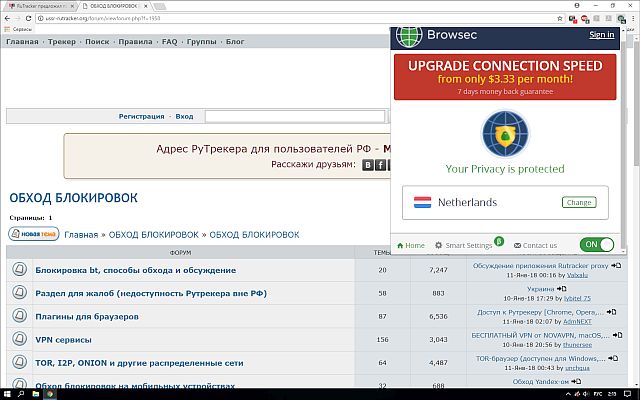640x400 pixels.
Task: Share via VK button icon
Action: (x=368, y=165)
